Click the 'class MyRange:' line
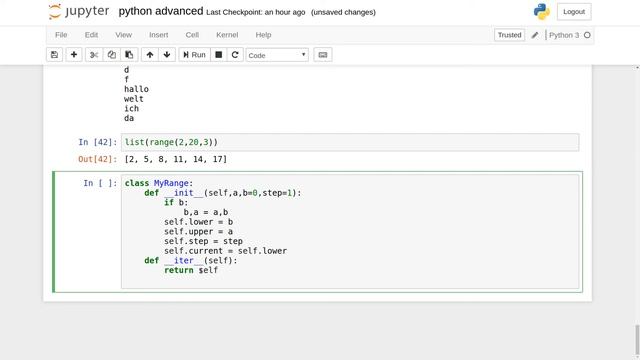Viewport: 640px width, 360px height. coord(159,183)
